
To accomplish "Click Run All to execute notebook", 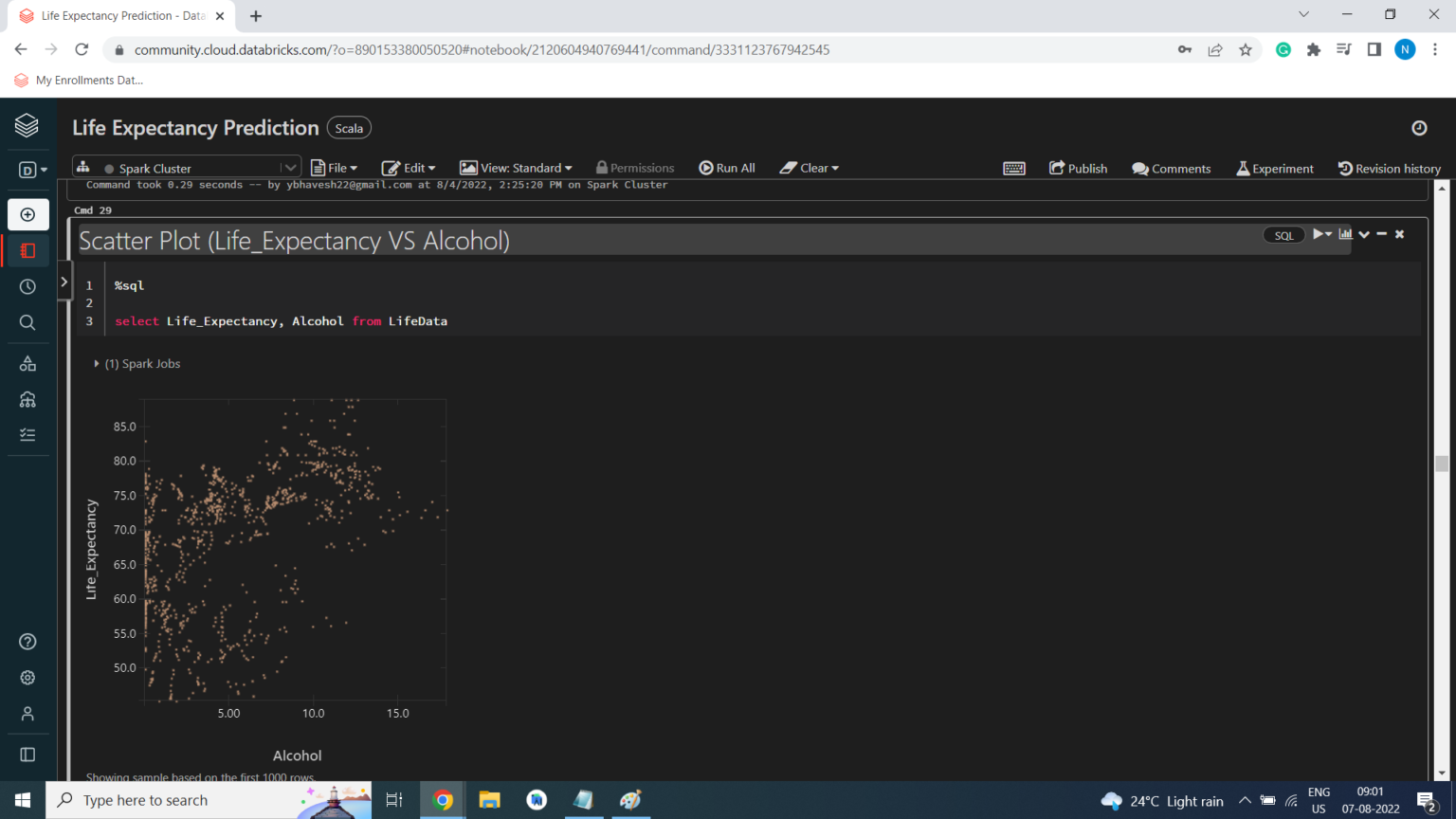I will coord(726,168).
